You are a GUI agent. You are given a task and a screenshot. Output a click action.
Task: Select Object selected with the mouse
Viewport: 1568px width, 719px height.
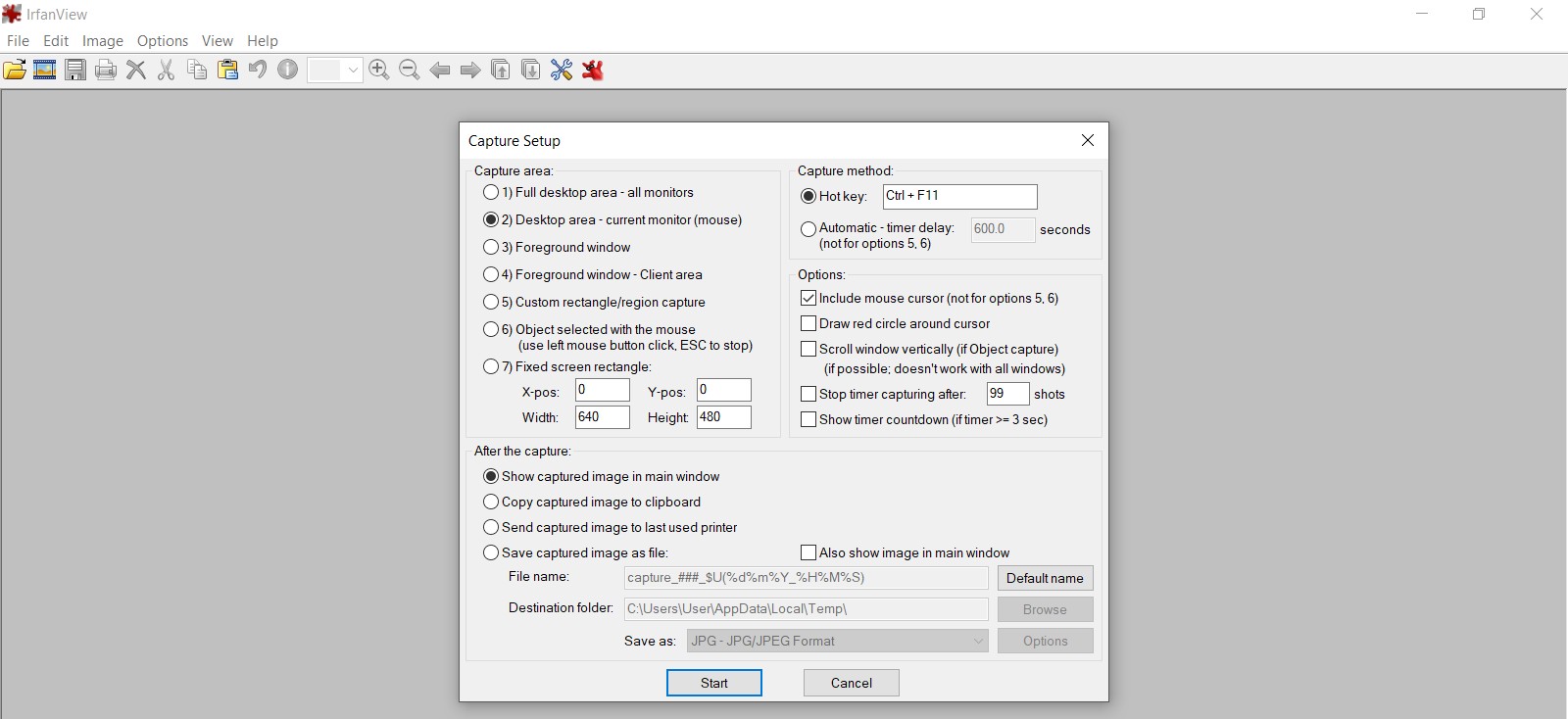(589, 329)
